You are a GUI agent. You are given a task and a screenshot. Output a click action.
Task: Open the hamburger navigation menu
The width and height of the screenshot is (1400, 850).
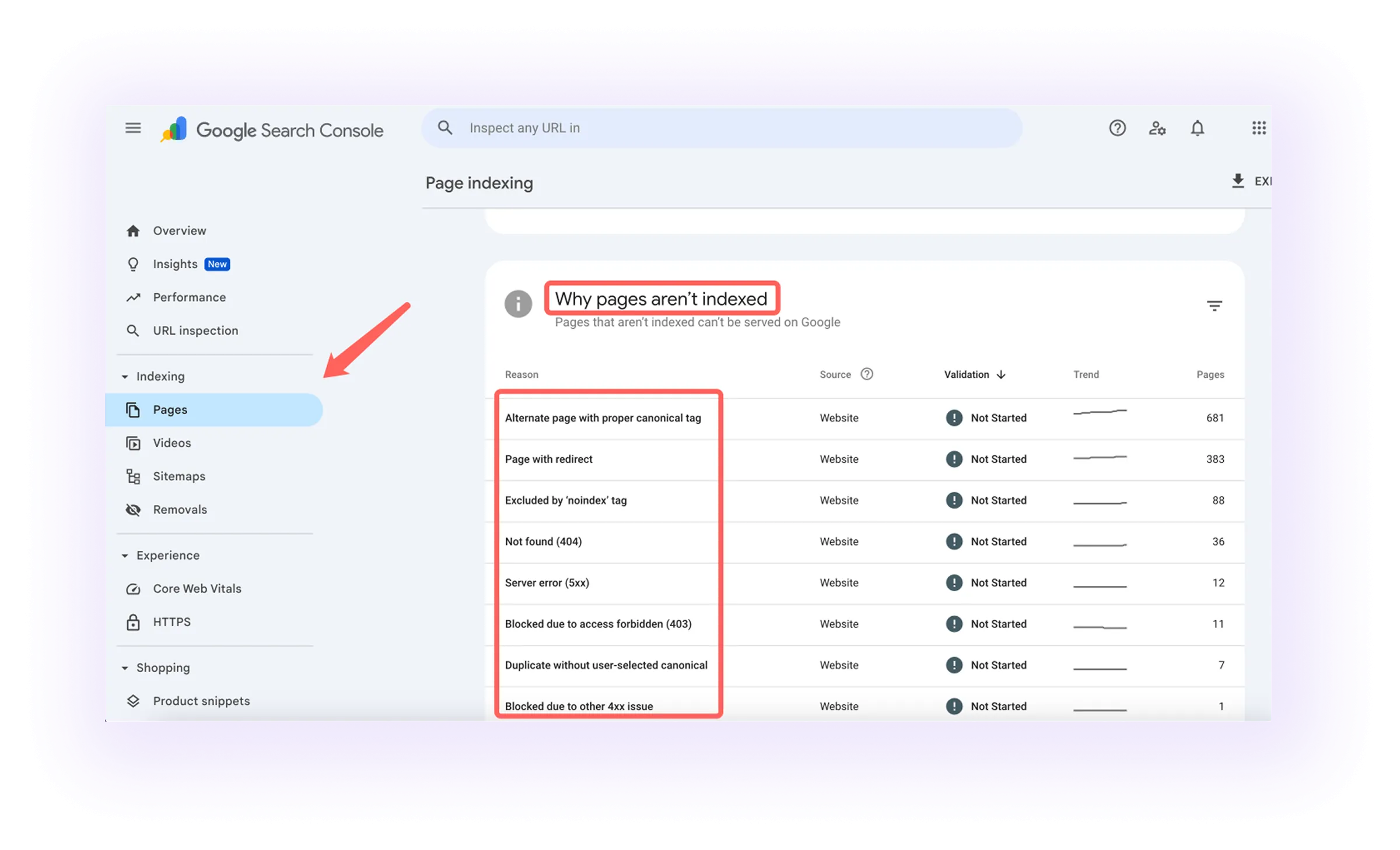tap(133, 128)
